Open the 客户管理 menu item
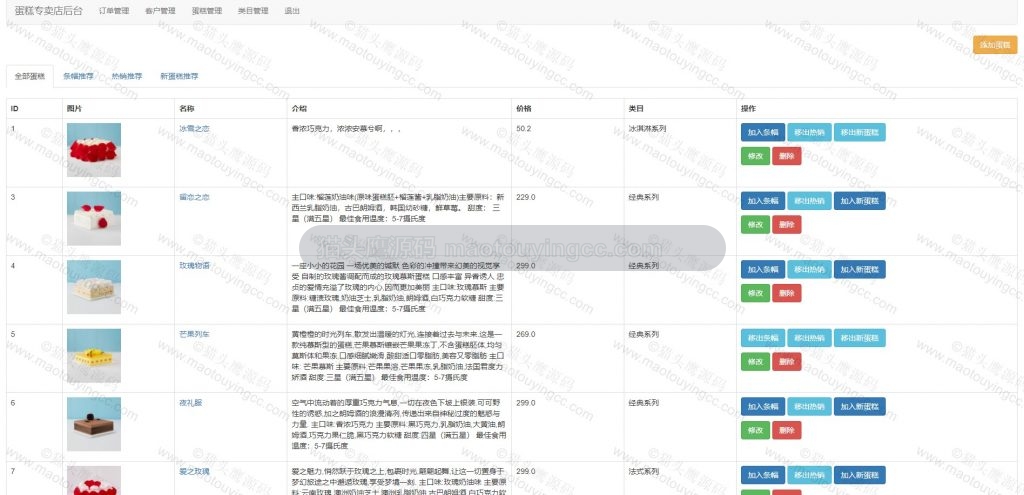Screen dimensions: 1024x495 click(160, 11)
